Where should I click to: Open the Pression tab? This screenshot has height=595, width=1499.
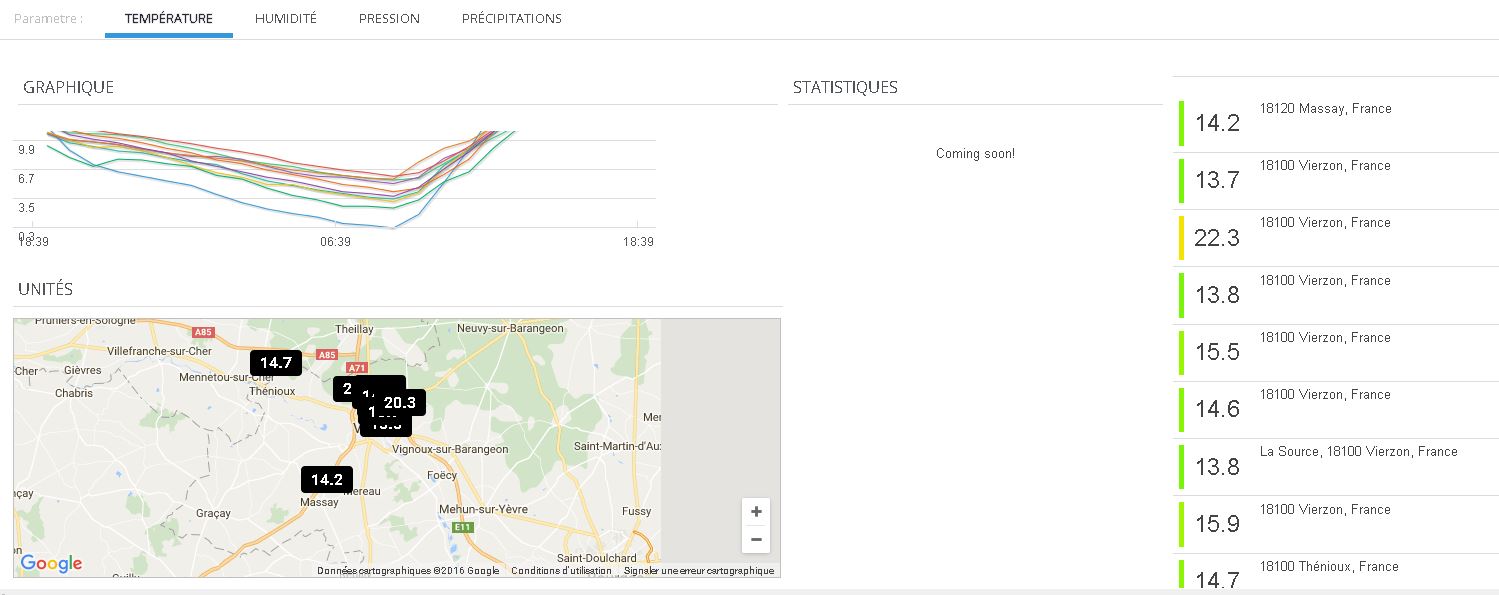coord(389,19)
